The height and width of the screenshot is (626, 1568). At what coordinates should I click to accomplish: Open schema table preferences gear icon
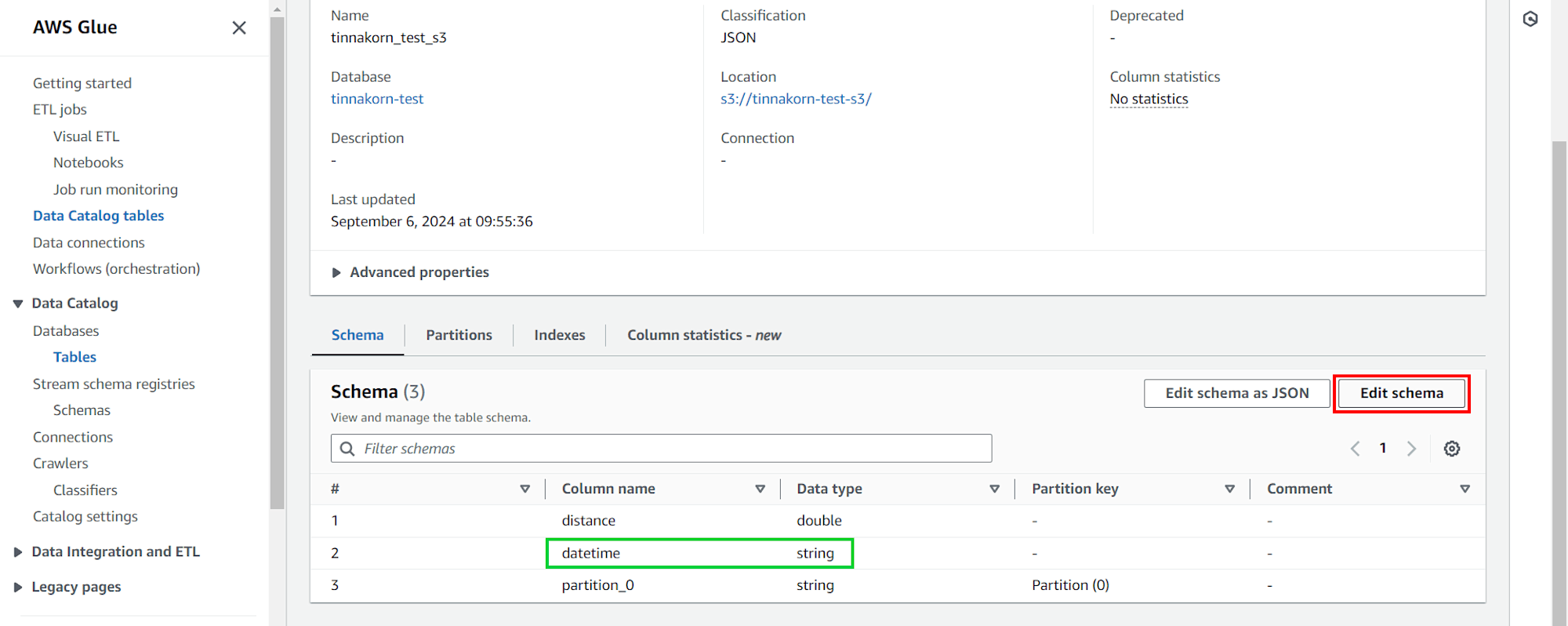[x=1452, y=449]
